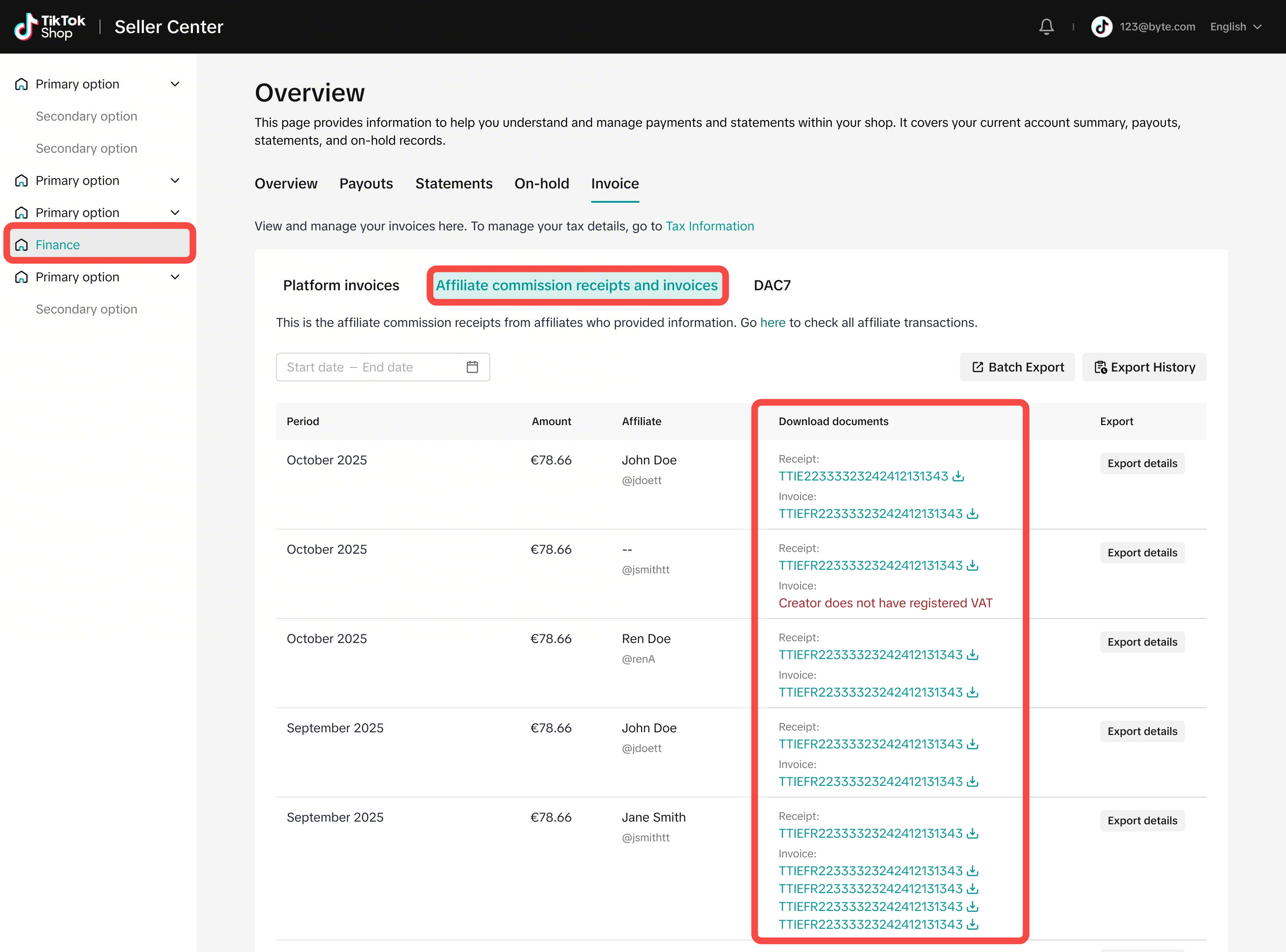Open the Tax Information link

710,226
